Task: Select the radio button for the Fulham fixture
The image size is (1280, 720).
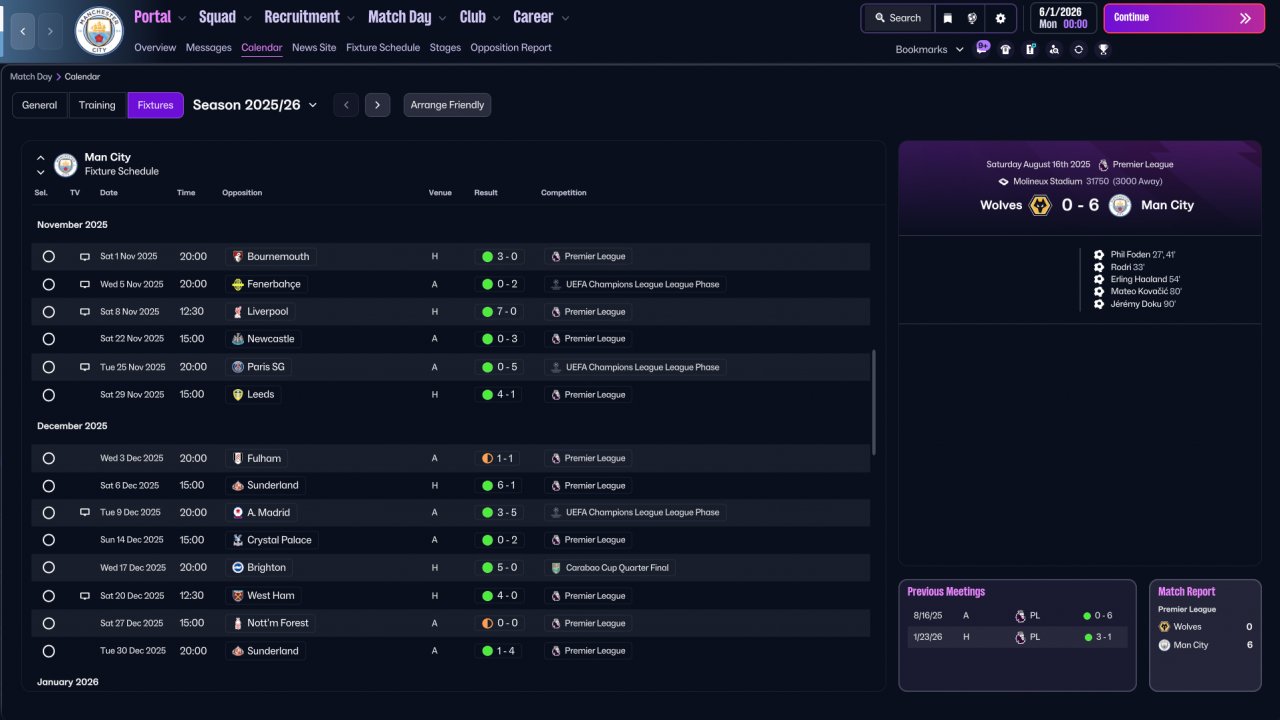Action: [48, 458]
